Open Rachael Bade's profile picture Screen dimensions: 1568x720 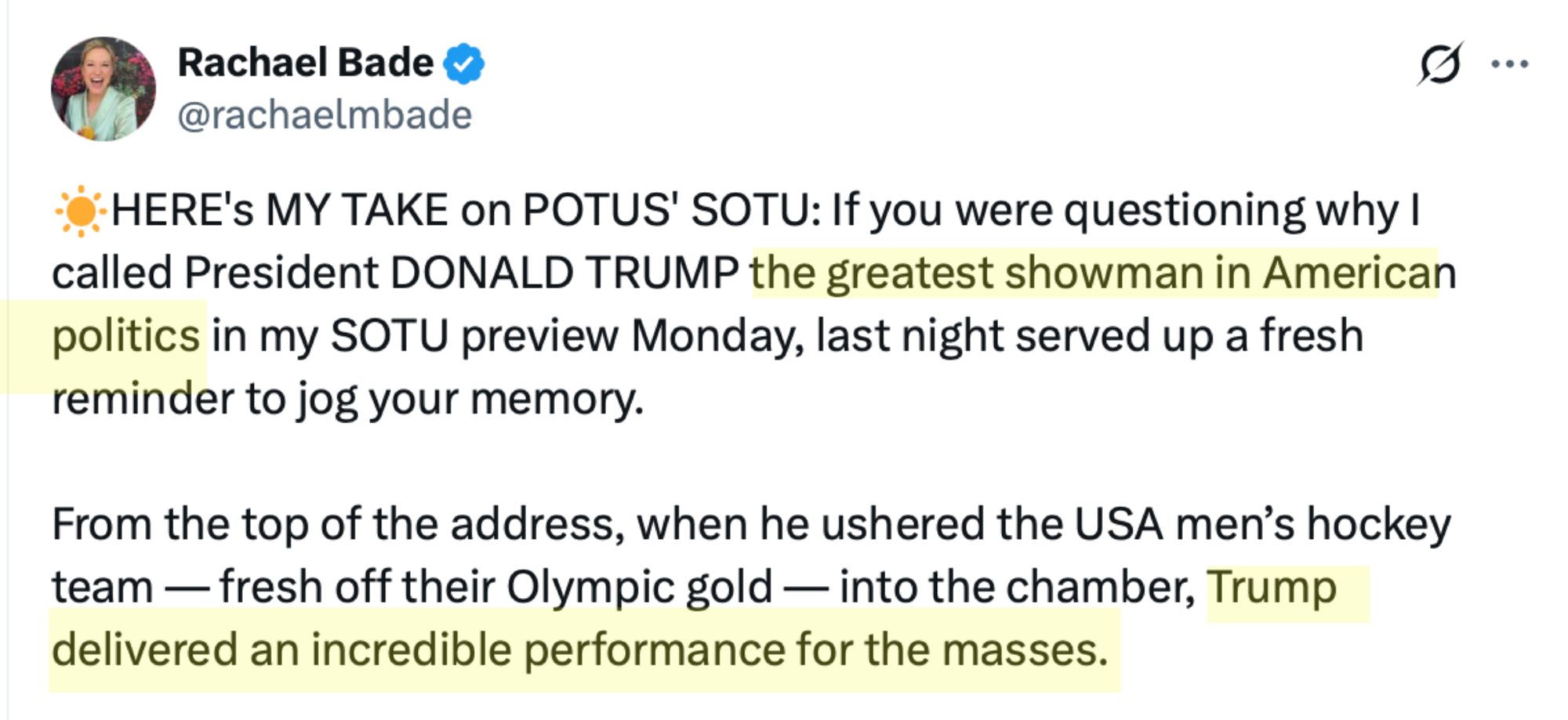pyautogui.click(x=103, y=89)
